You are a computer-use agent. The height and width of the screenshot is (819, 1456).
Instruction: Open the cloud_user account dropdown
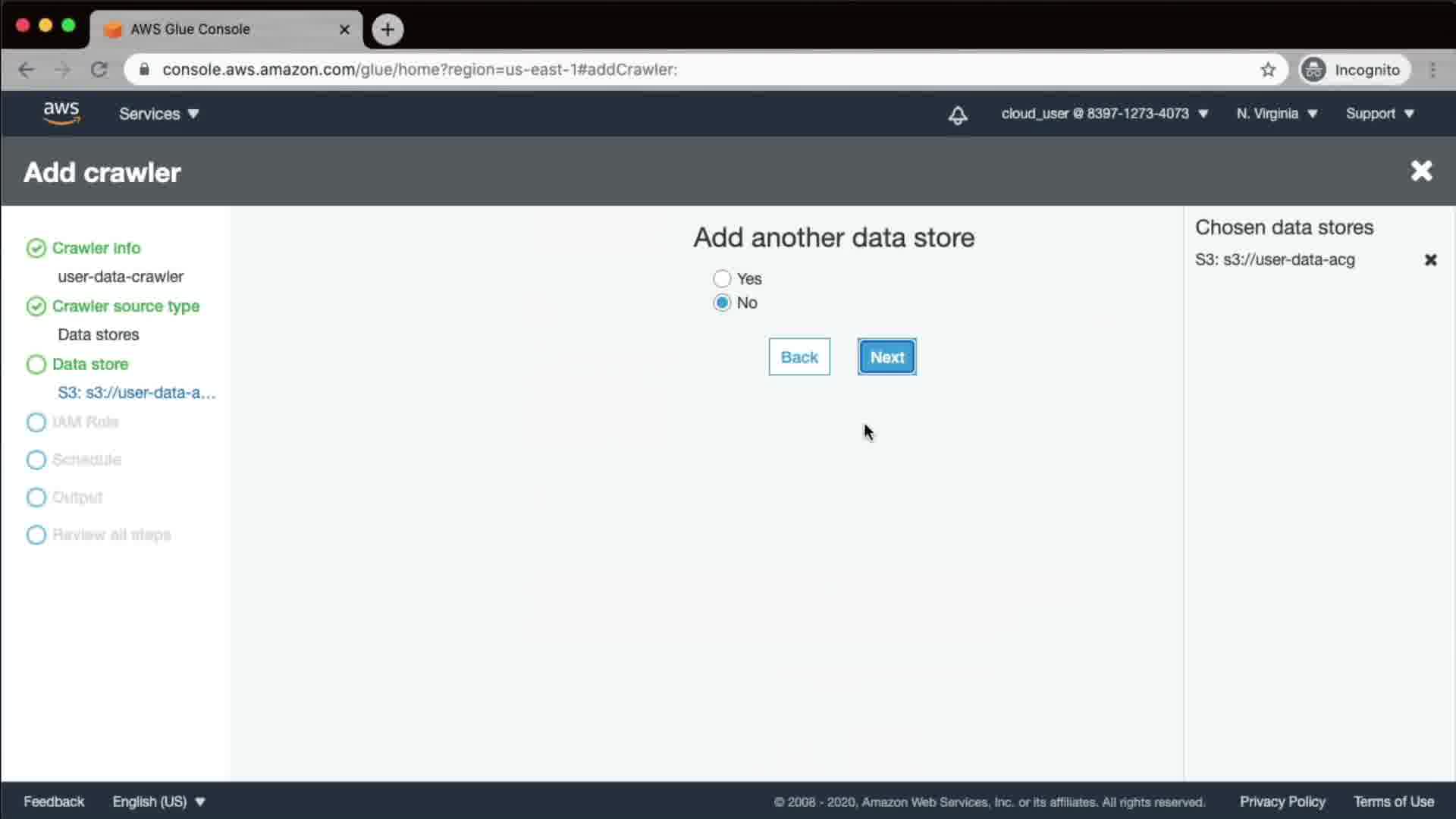pyautogui.click(x=1103, y=114)
